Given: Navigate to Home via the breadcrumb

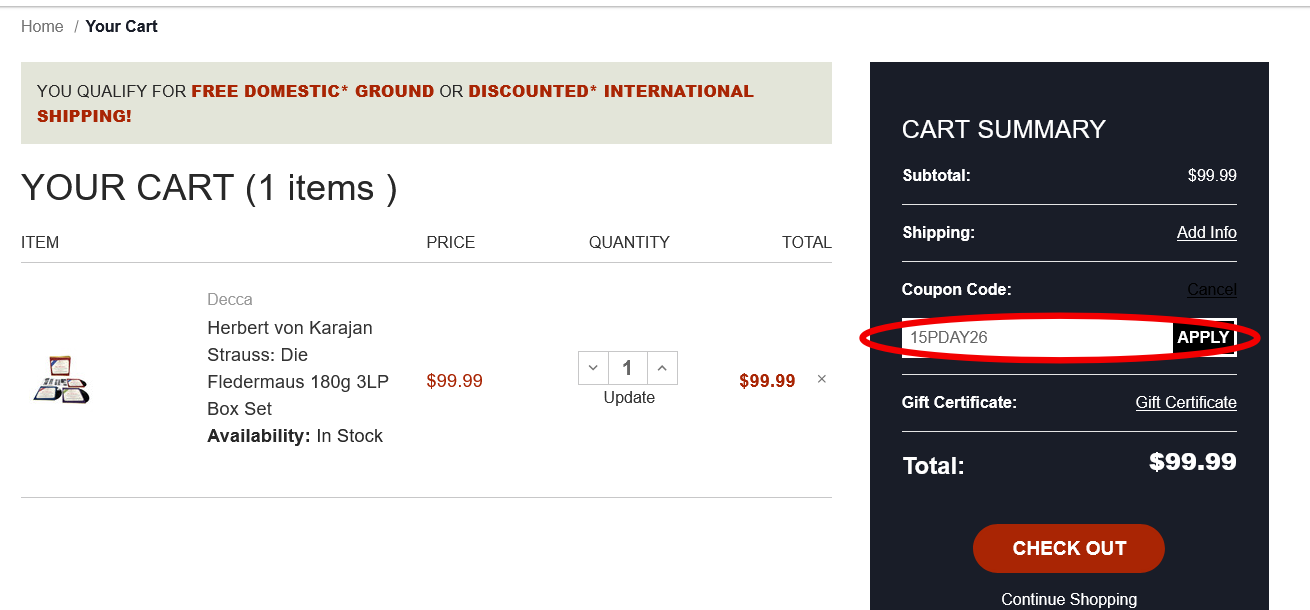Looking at the screenshot, I should pos(42,26).
